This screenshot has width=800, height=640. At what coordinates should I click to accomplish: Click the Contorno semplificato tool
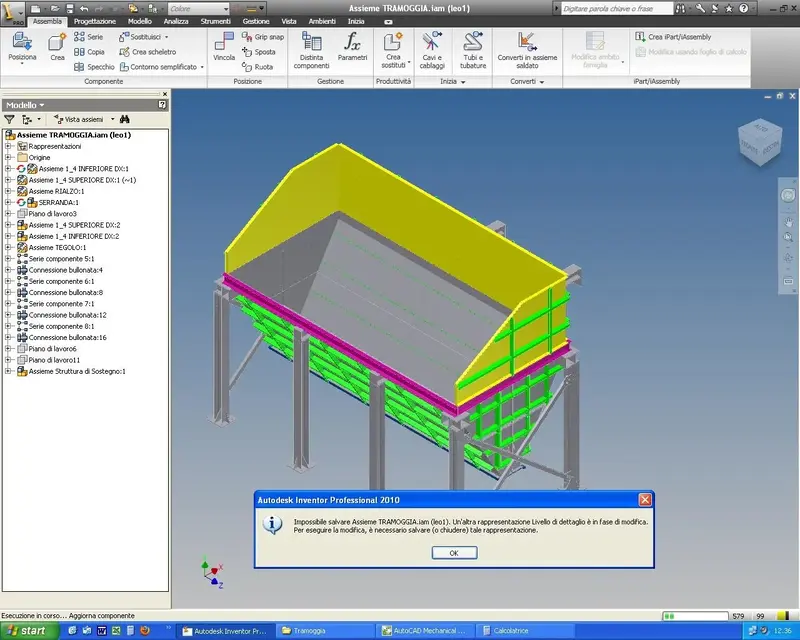161,67
